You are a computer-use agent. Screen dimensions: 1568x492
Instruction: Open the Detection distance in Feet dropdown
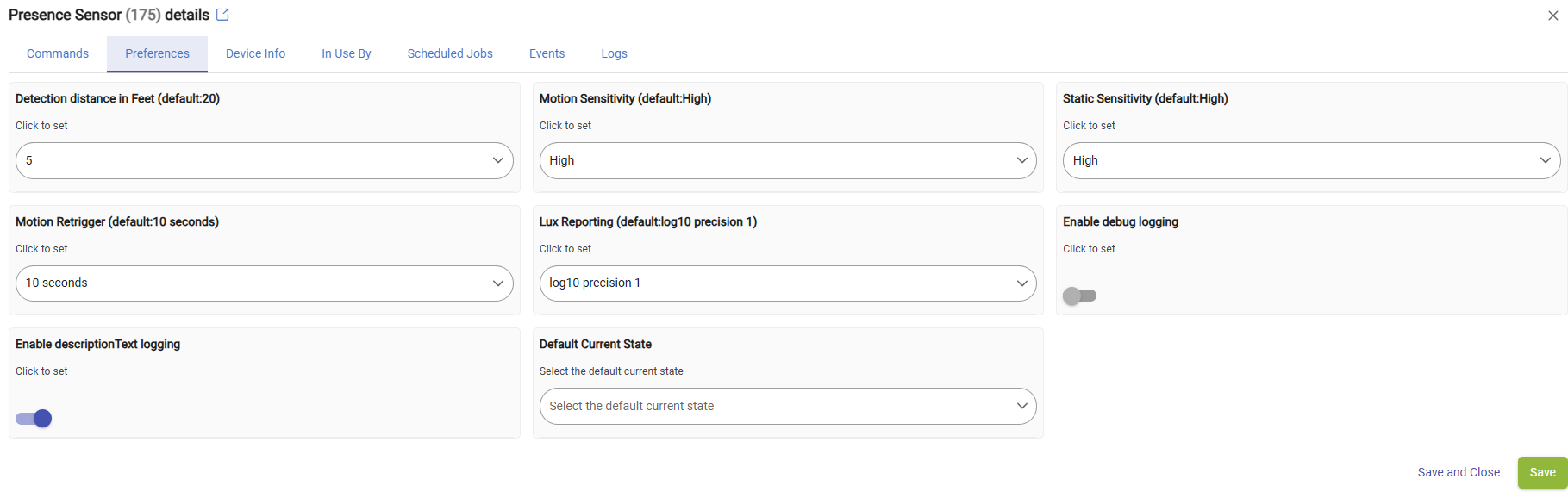point(265,160)
